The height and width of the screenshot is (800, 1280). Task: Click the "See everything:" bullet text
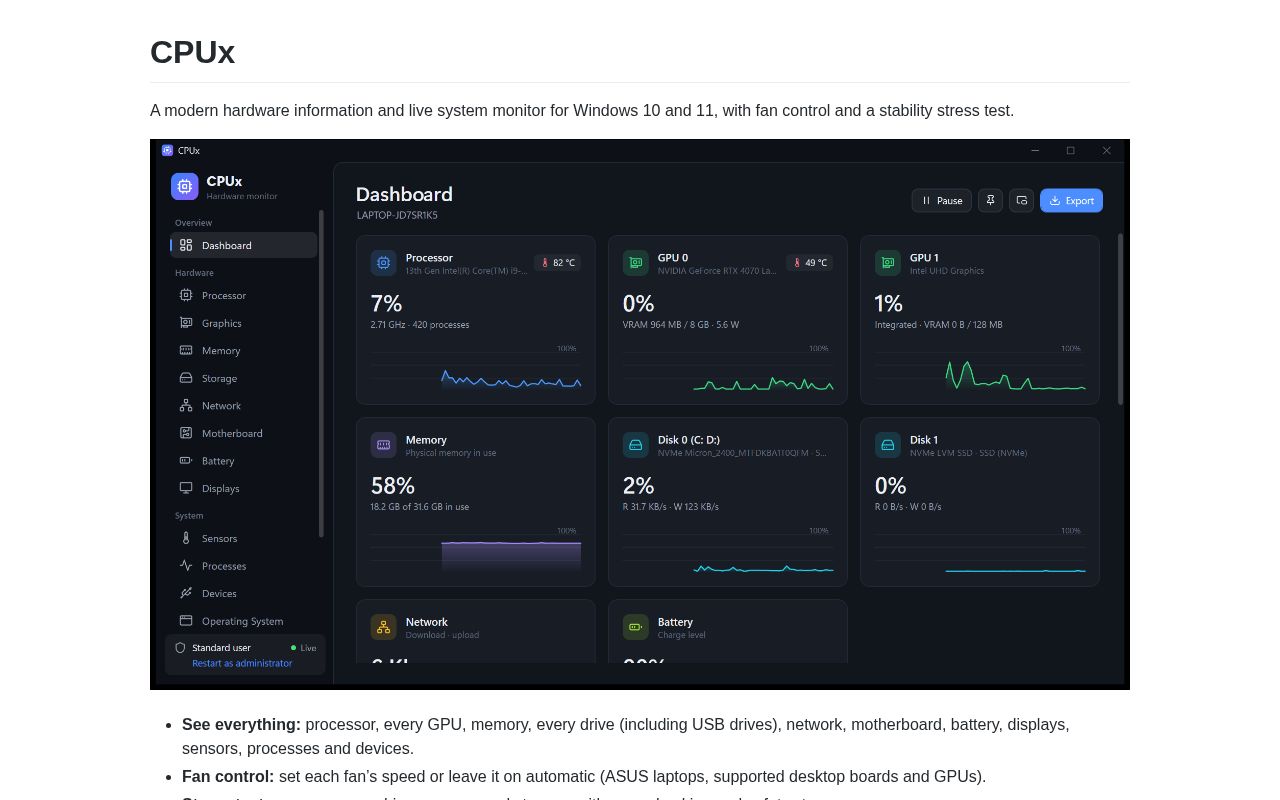241,724
